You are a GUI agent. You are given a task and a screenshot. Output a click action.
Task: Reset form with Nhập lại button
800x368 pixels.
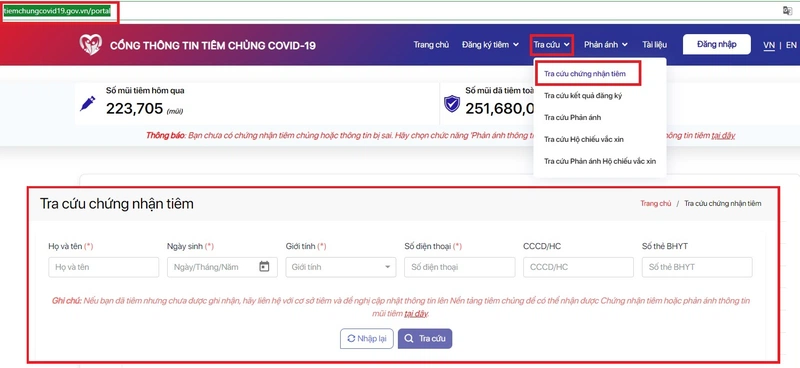click(366, 338)
